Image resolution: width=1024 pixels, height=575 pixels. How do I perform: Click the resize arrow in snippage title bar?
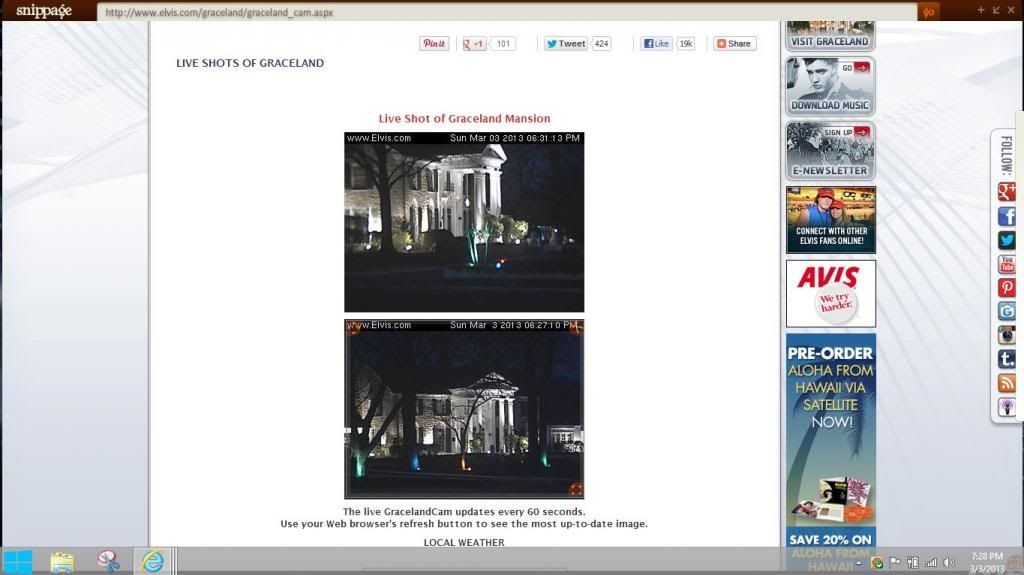[996, 10]
